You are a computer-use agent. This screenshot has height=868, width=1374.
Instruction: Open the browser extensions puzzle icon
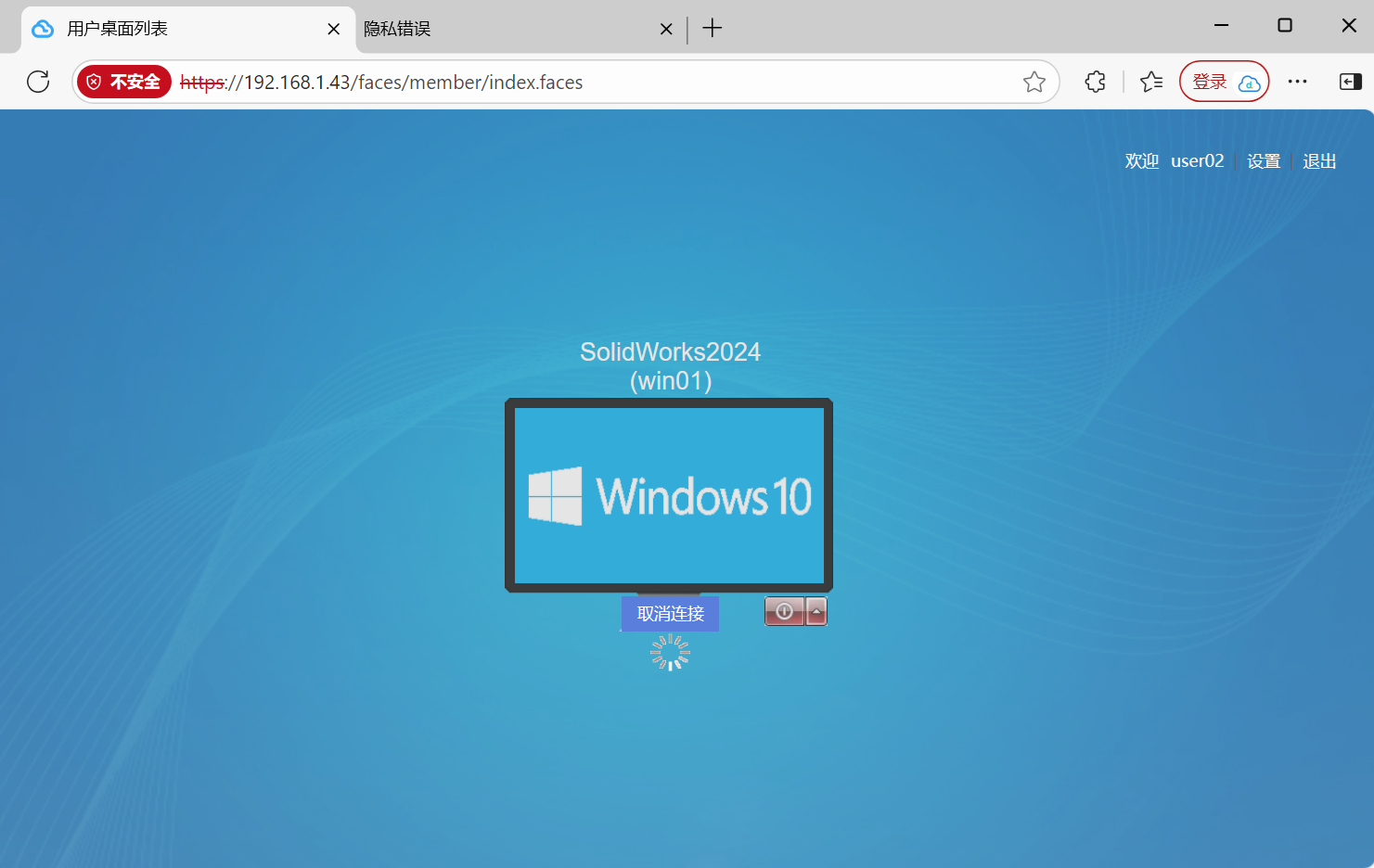(x=1095, y=82)
